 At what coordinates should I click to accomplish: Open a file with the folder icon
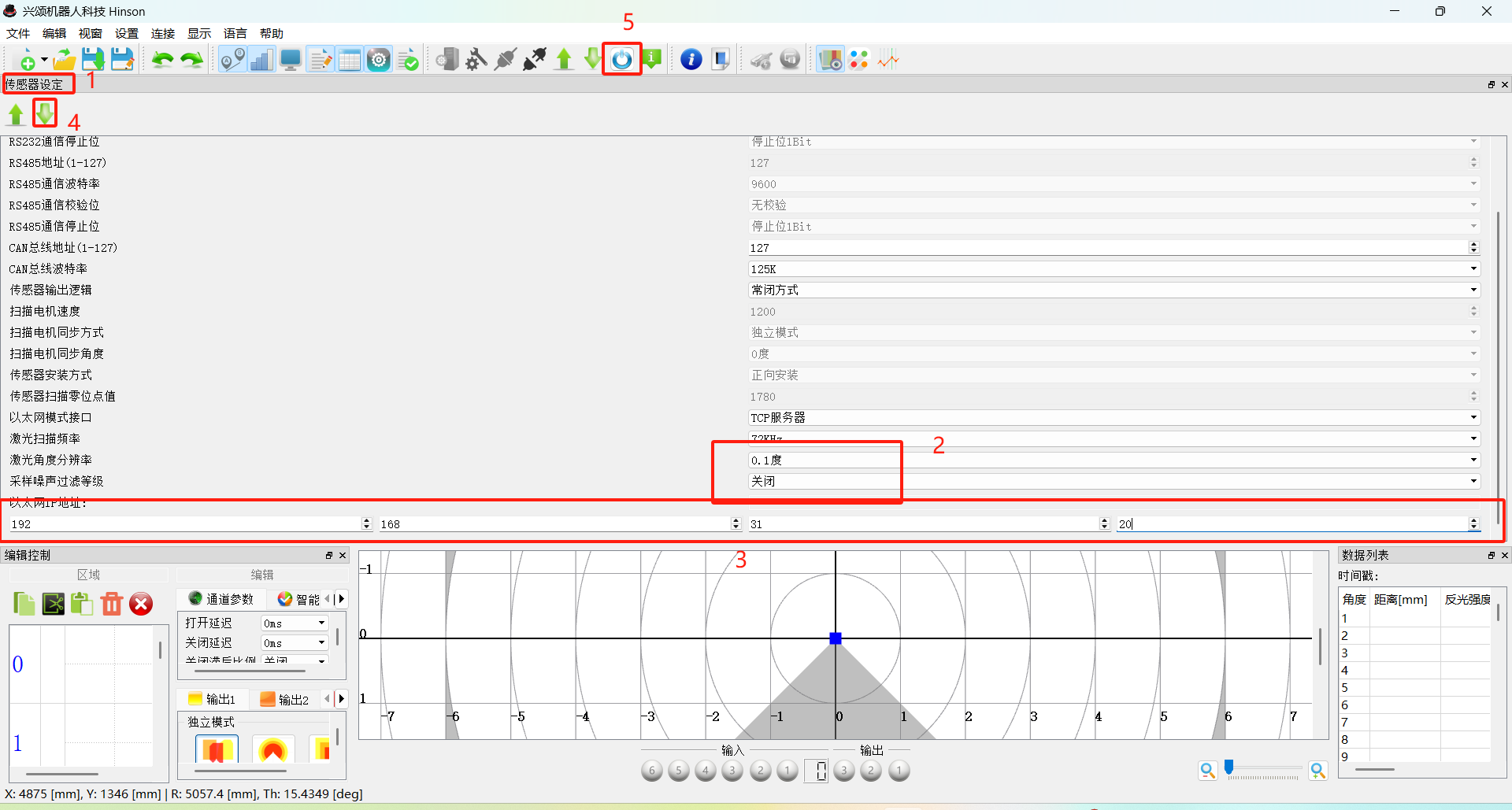(x=65, y=60)
